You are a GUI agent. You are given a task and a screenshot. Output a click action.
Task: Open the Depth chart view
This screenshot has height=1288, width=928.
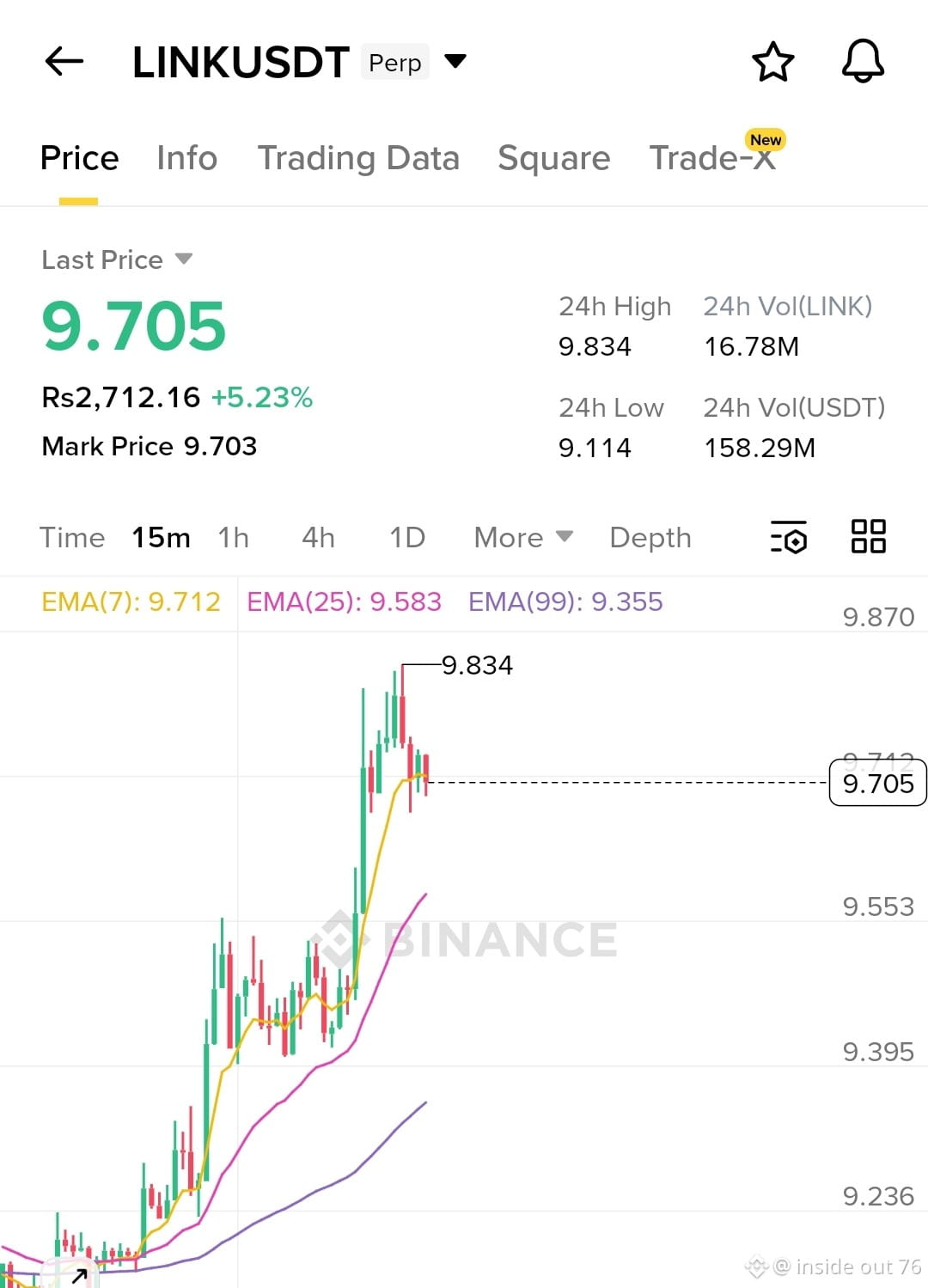coord(650,538)
